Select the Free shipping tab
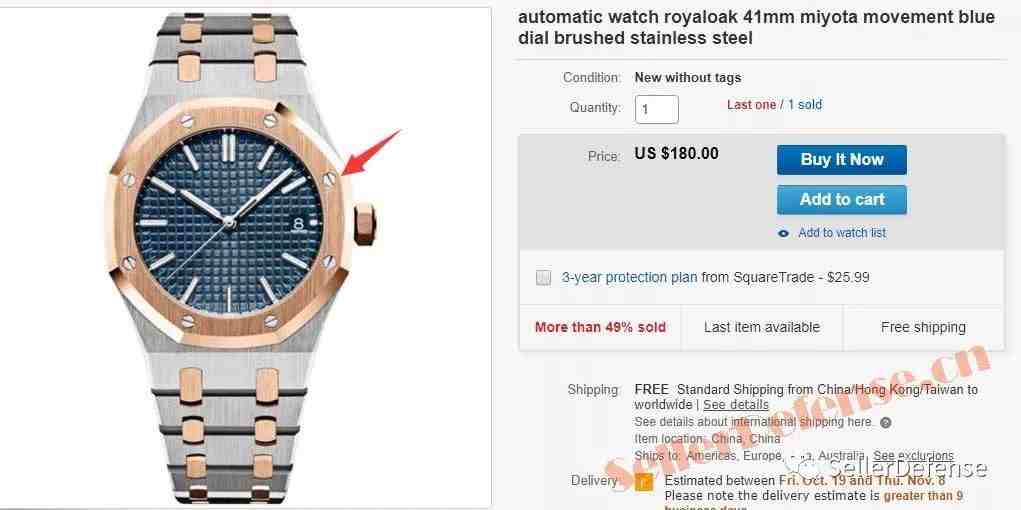This screenshot has height=510, width=1021. point(923,328)
